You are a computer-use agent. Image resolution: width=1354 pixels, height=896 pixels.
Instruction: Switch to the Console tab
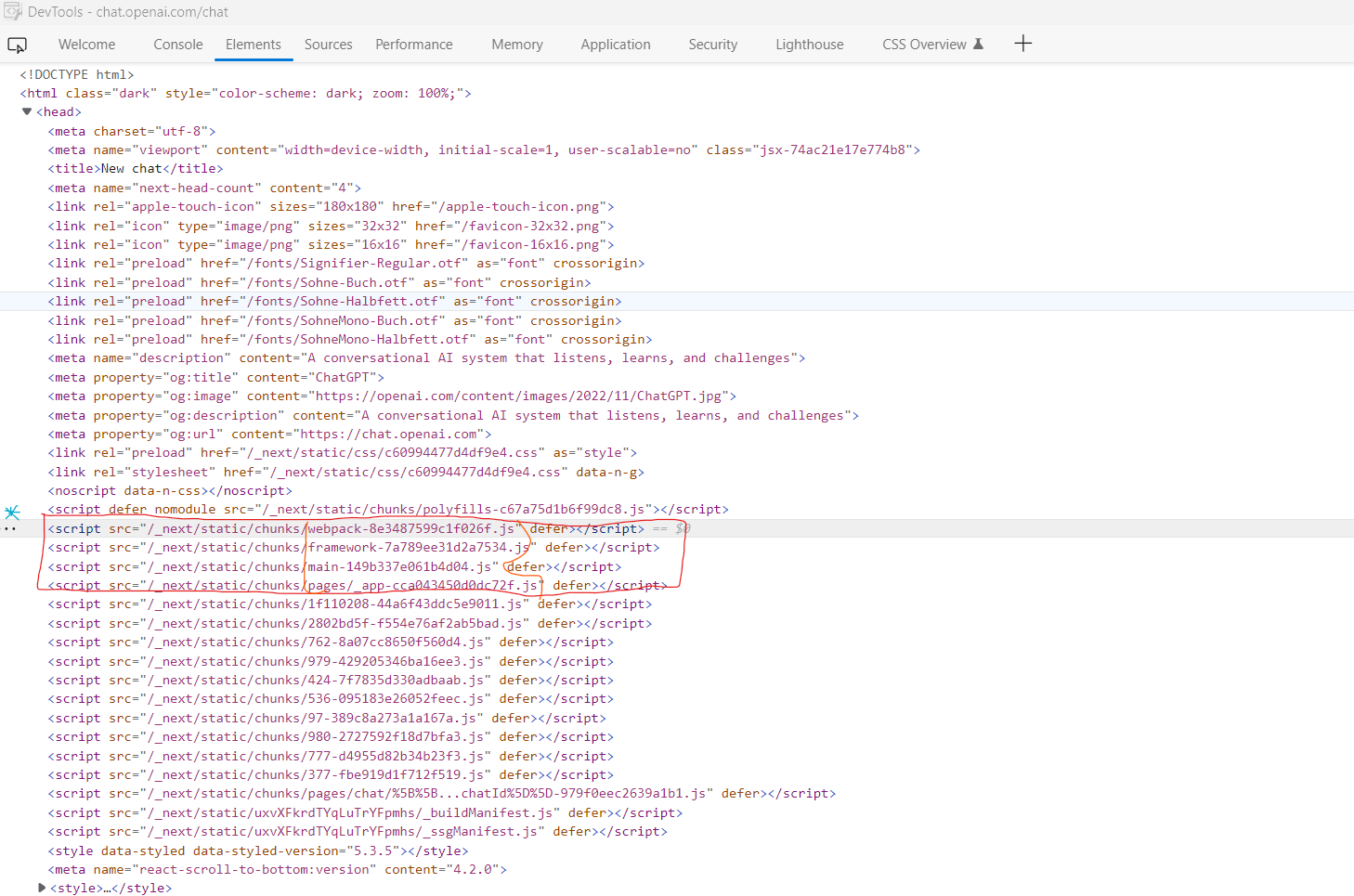click(x=177, y=44)
